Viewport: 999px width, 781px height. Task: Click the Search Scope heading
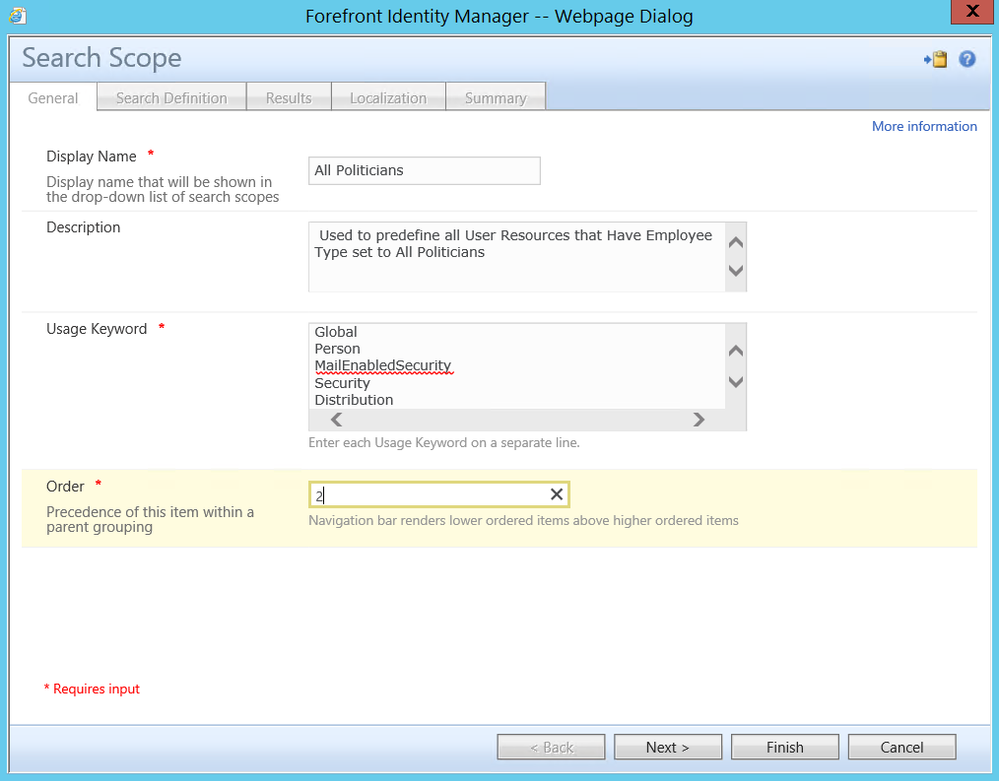(102, 57)
